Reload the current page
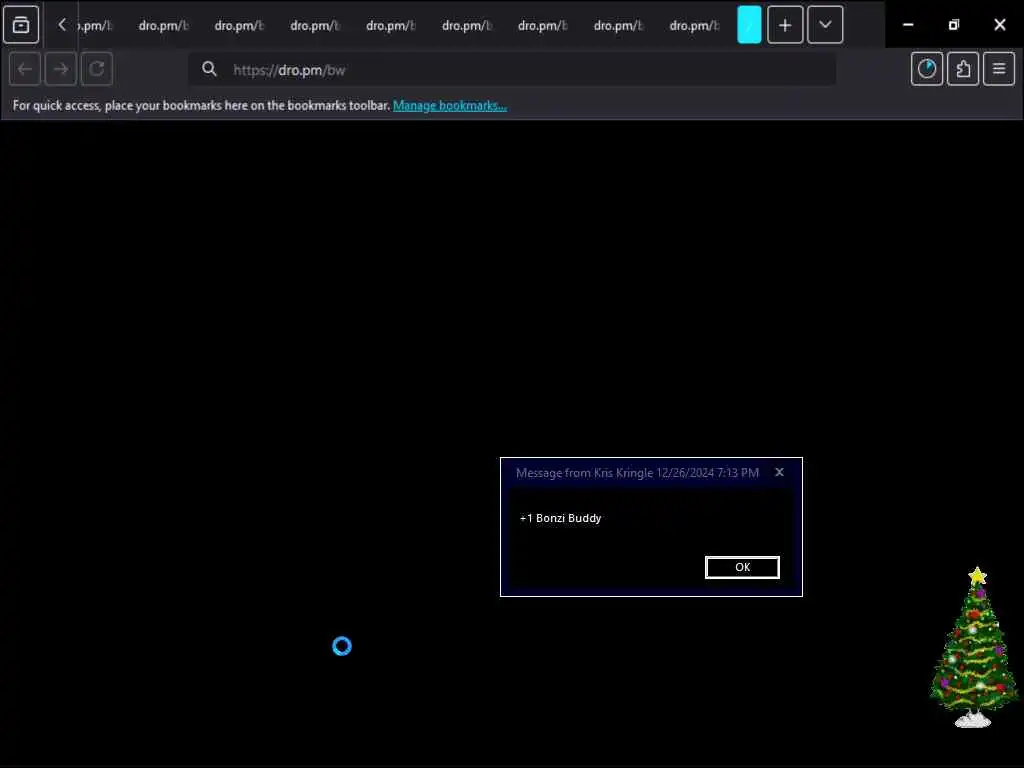This screenshot has height=768, width=1024. (97, 69)
